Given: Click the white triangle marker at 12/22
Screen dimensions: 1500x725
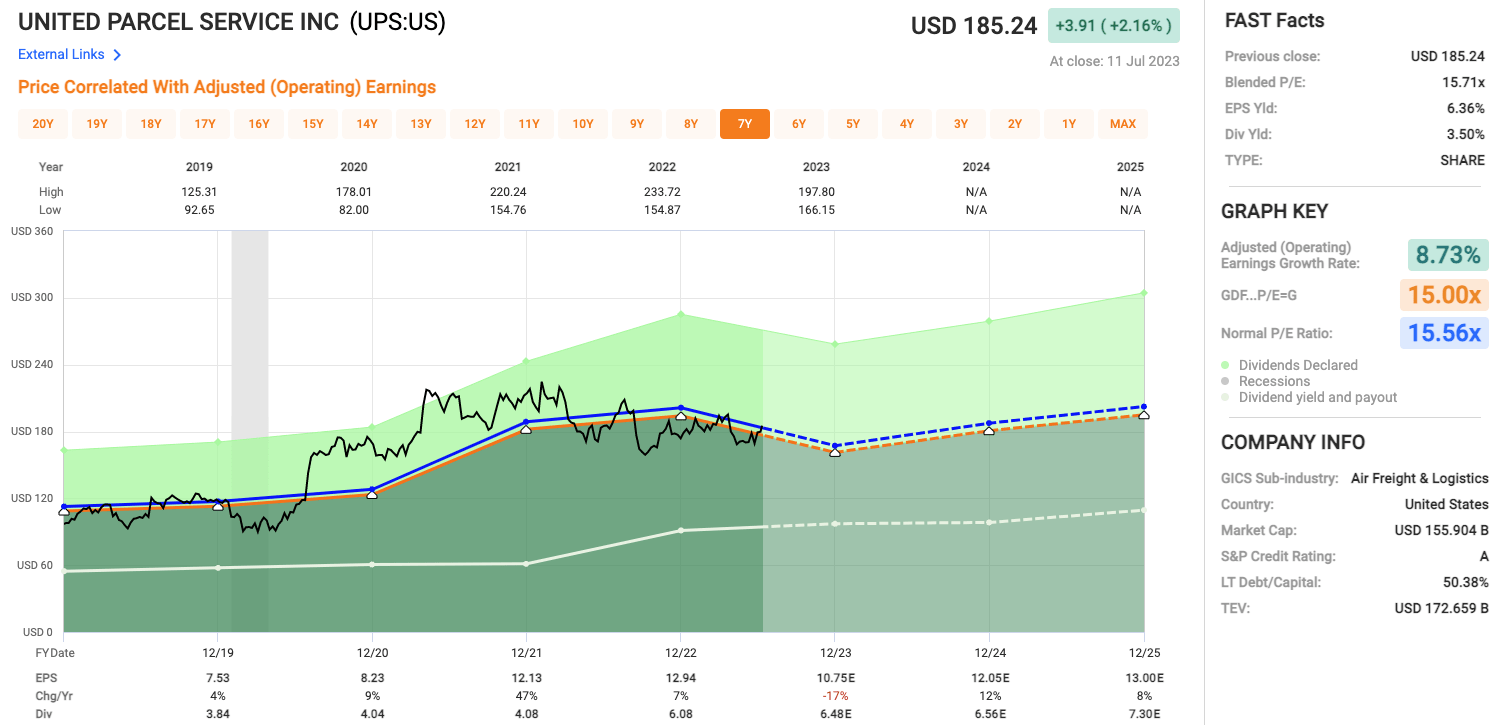Looking at the screenshot, I should pos(681,415).
